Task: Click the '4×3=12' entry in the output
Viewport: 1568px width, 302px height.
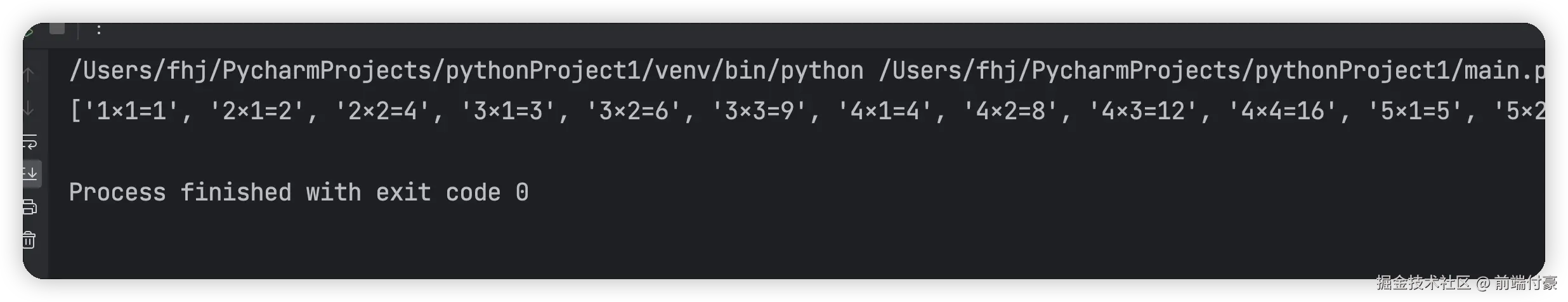Action: coord(1144,111)
